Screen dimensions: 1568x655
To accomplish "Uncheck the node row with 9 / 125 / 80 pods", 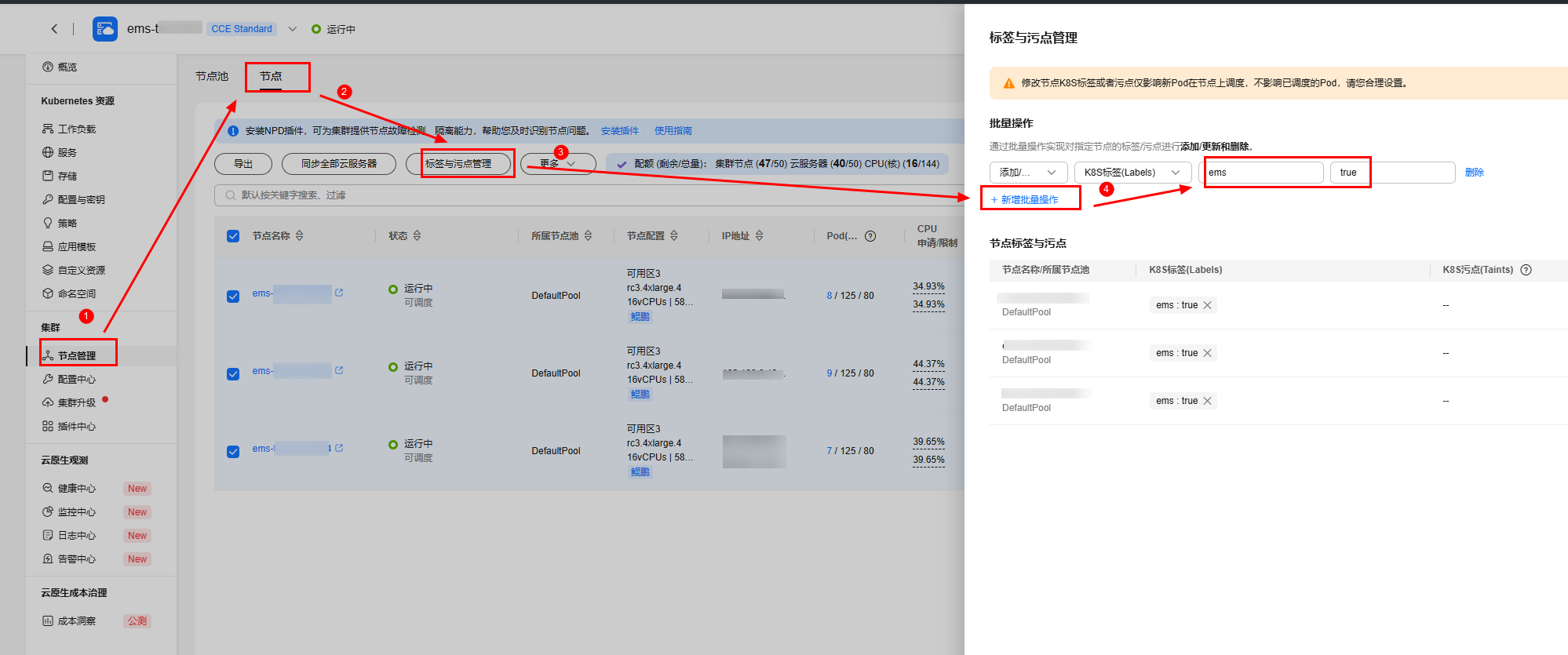I will 233,373.
